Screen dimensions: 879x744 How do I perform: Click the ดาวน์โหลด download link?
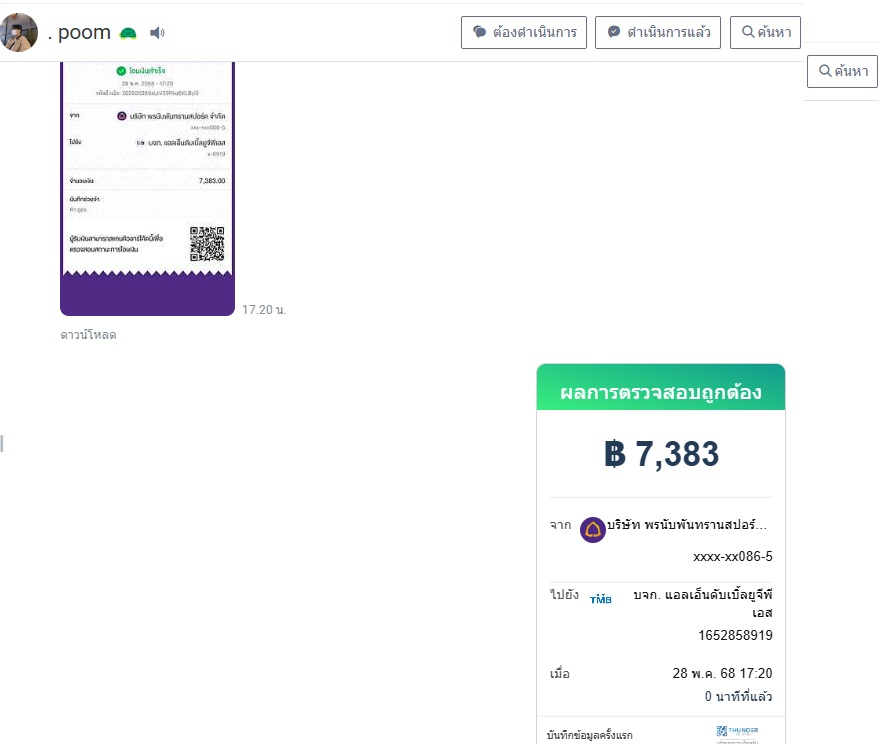(88, 335)
